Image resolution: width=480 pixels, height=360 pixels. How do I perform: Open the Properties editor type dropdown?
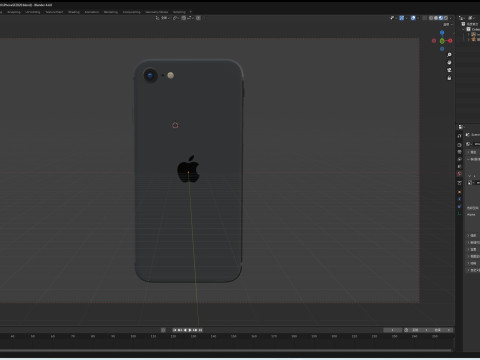(x=461, y=127)
